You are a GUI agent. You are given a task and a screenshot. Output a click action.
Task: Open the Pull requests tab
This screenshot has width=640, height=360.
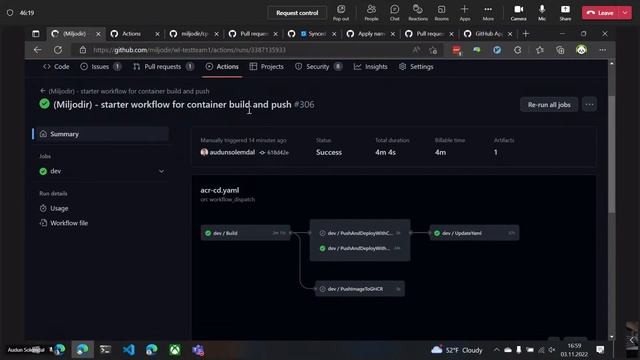tap(163, 67)
